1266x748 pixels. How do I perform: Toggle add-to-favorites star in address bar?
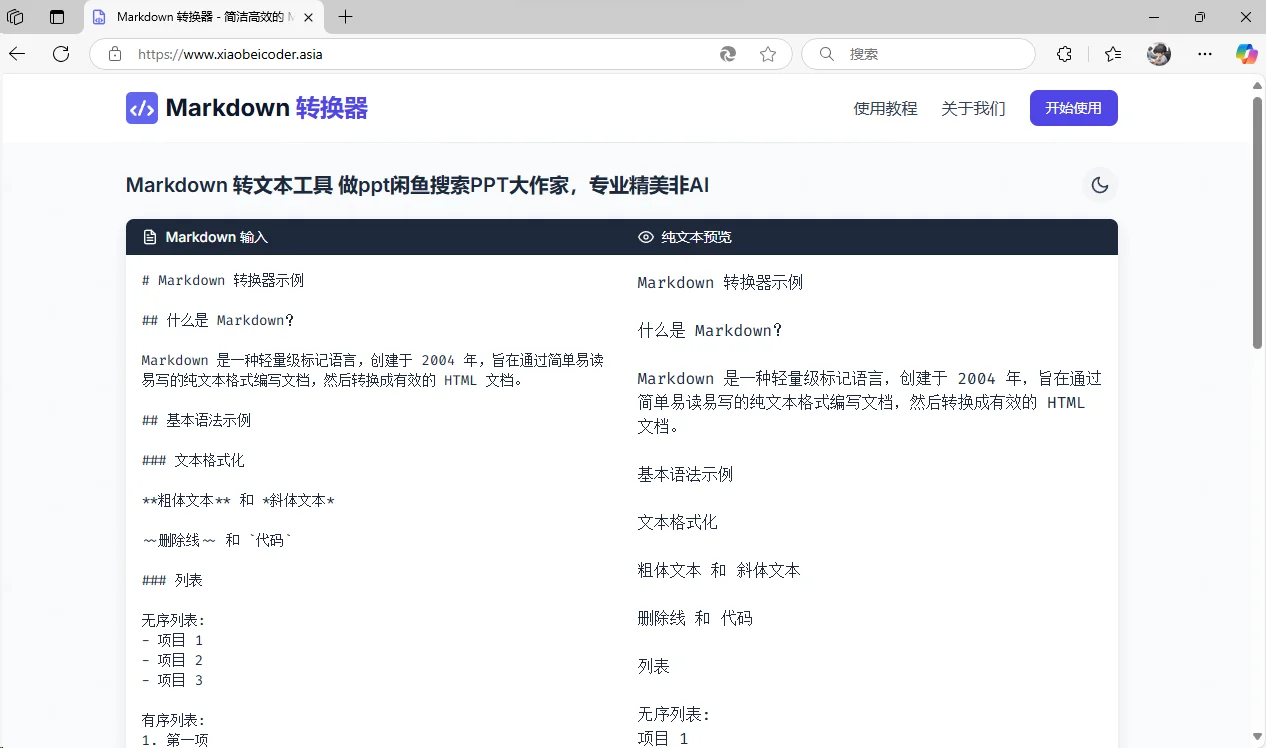click(x=768, y=54)
